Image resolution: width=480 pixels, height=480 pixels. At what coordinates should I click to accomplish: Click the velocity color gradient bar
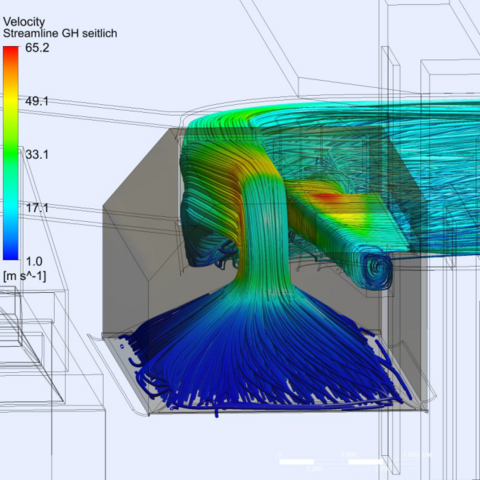[x=11, y=153]
